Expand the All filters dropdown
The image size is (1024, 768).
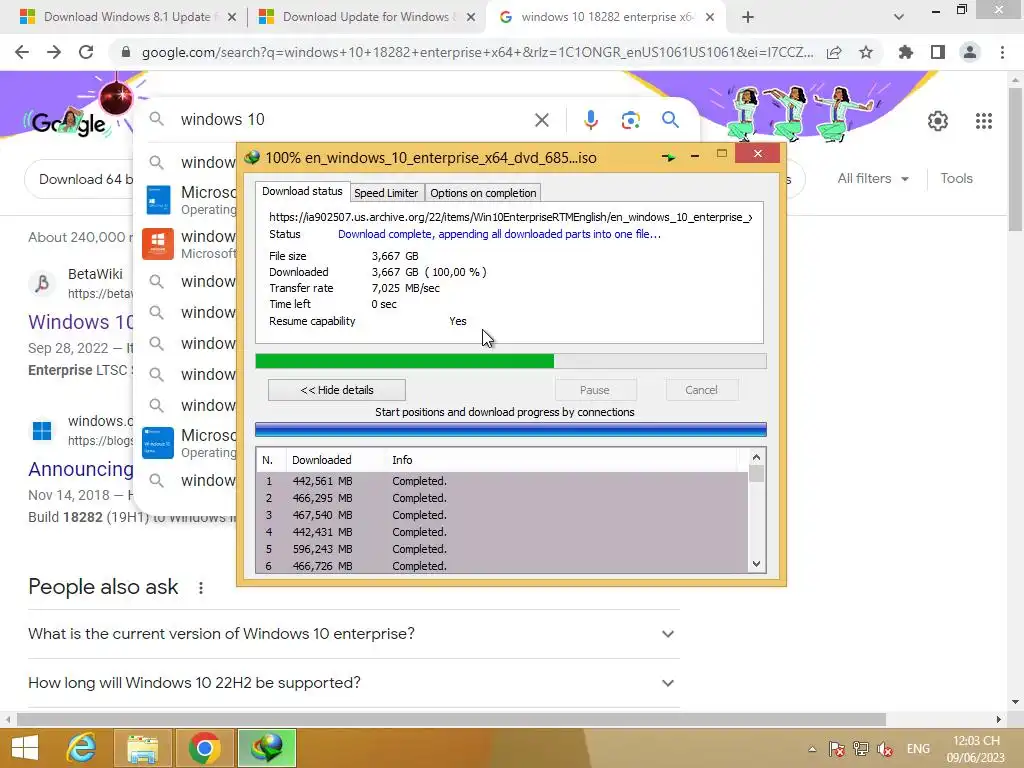[x=873, y=178]
